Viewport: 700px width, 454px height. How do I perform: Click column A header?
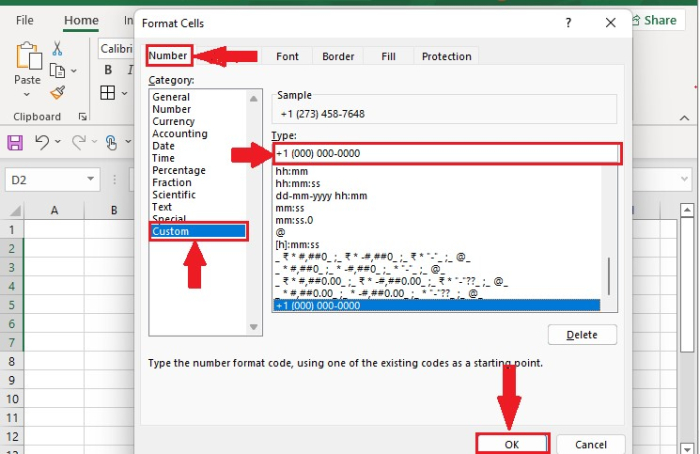(x=54, y=210)
